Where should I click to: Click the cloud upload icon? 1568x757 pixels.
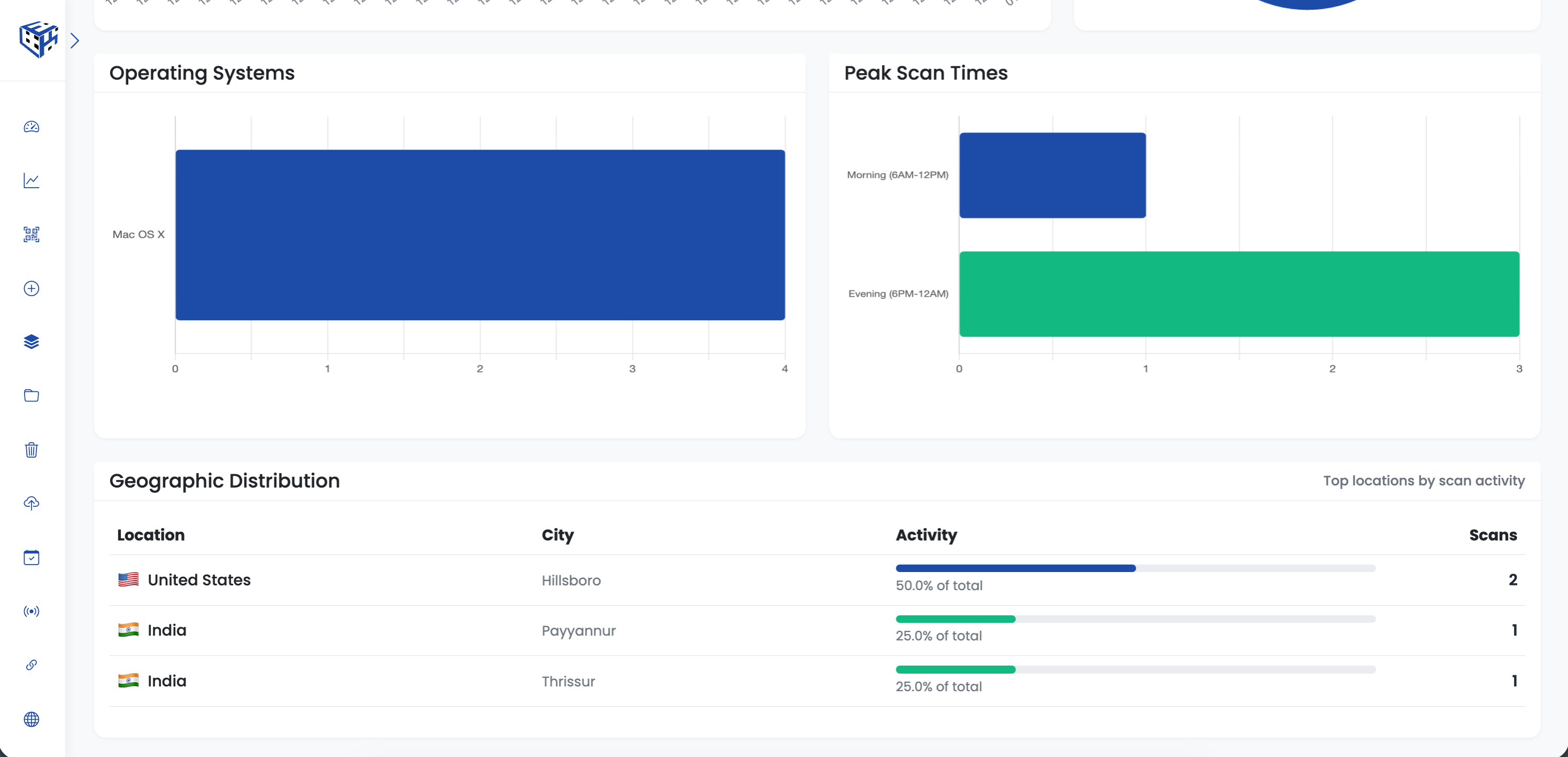pos(32,503)
